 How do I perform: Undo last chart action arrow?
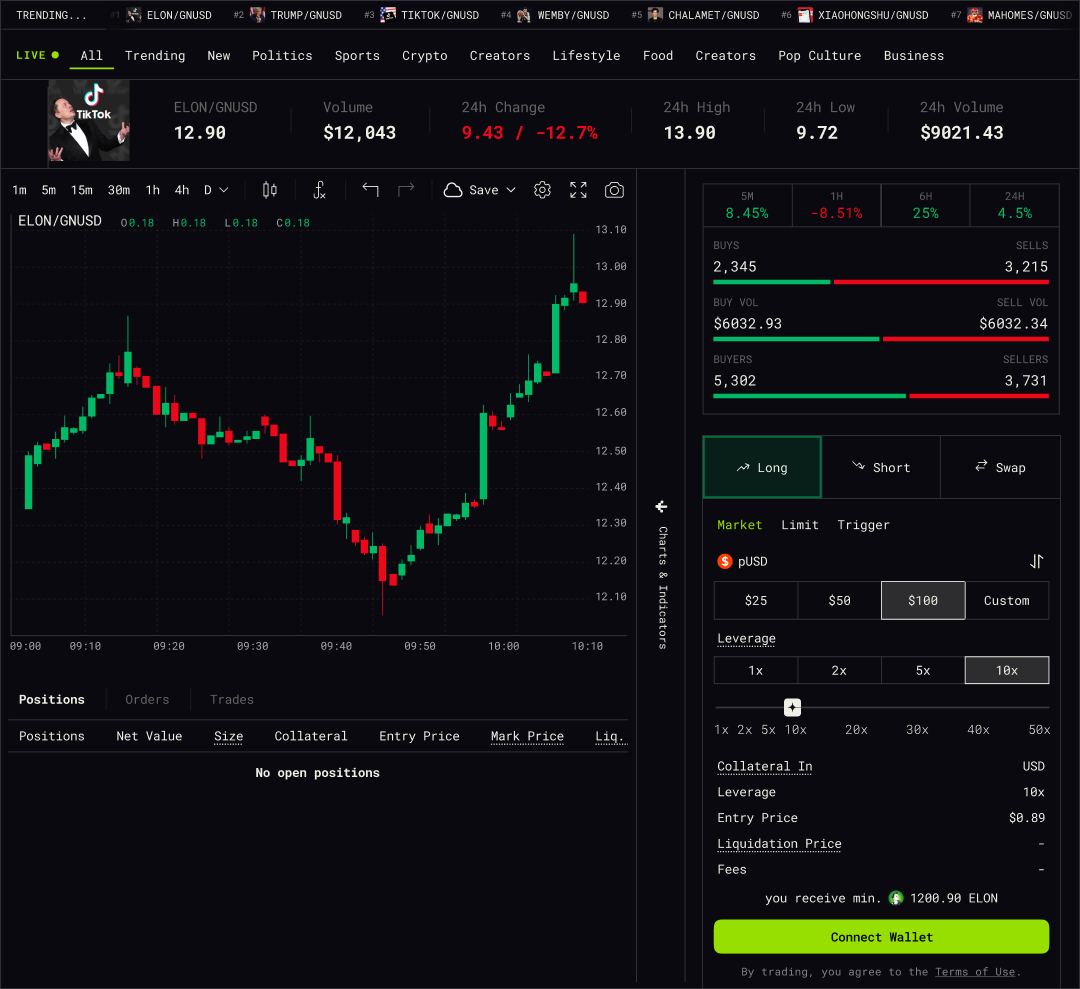pyautogui.click(x=371, y=189)
